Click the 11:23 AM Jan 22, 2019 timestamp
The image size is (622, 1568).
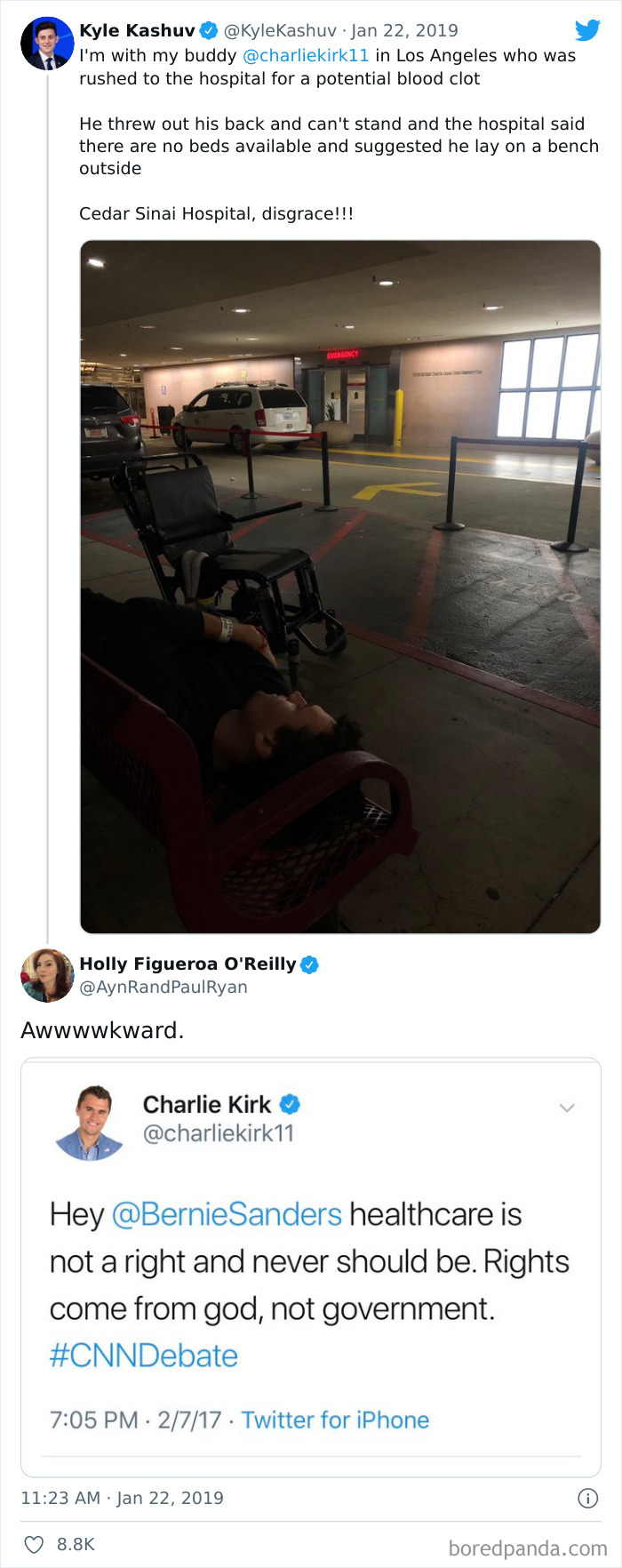coord(123,1498)
